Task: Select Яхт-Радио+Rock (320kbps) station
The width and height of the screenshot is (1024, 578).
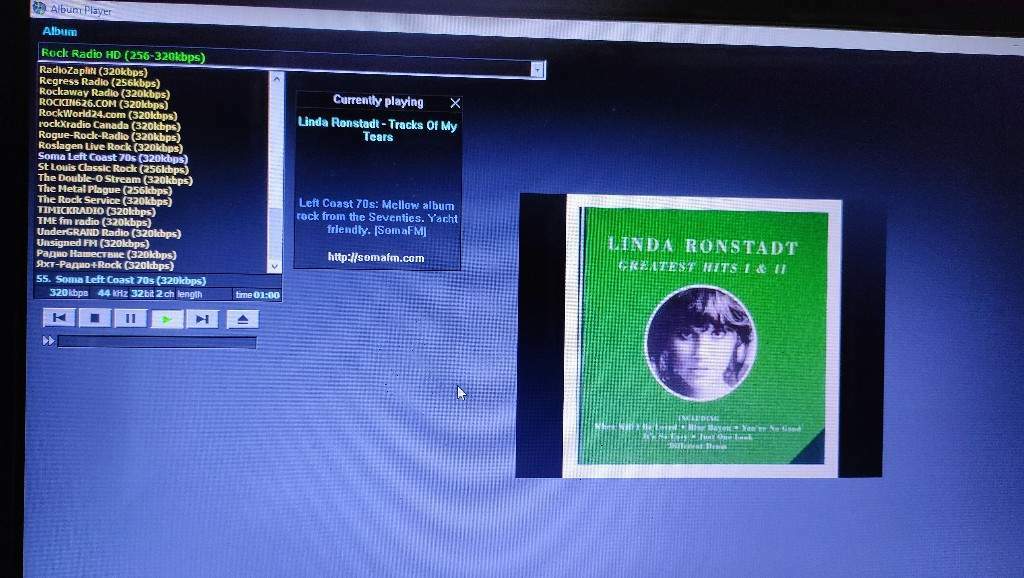Action: (104, 265)
